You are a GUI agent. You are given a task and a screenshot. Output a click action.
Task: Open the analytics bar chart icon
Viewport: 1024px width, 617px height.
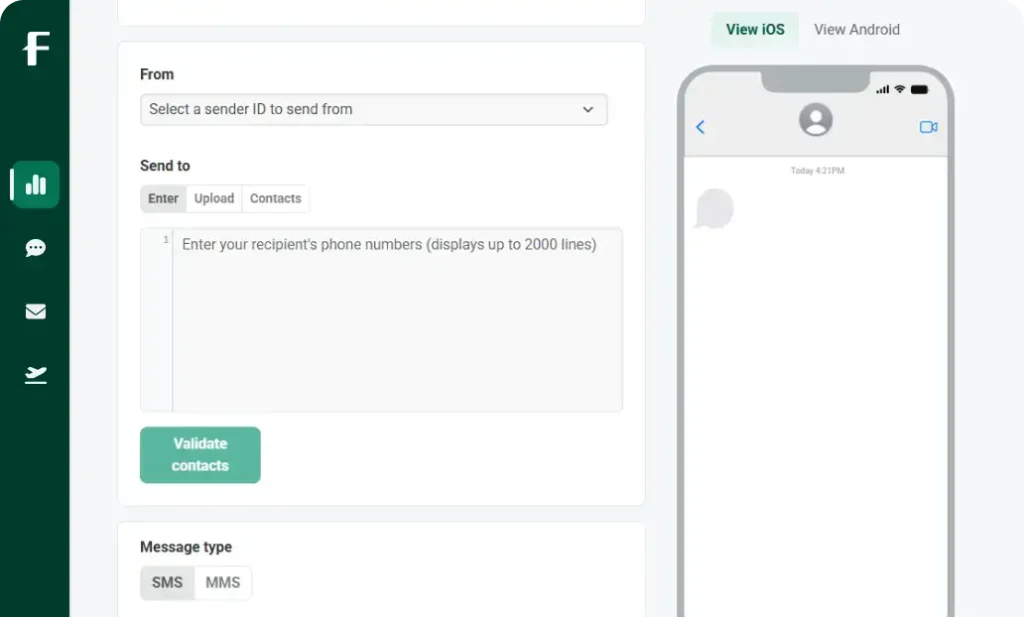[36, 185]
